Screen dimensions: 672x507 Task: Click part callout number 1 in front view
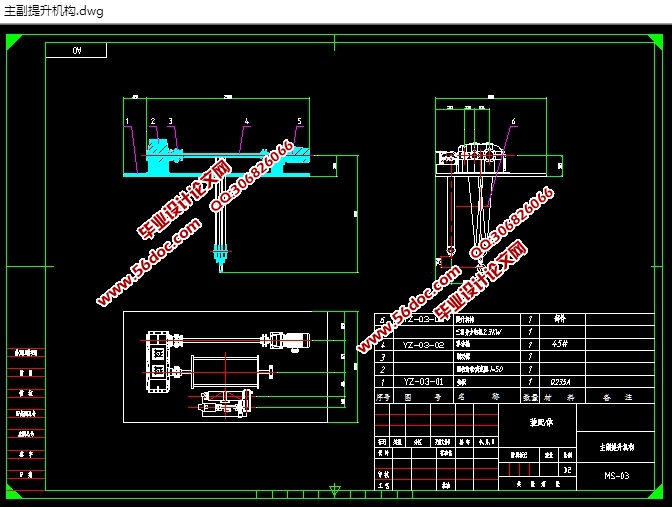click(128, 121)
